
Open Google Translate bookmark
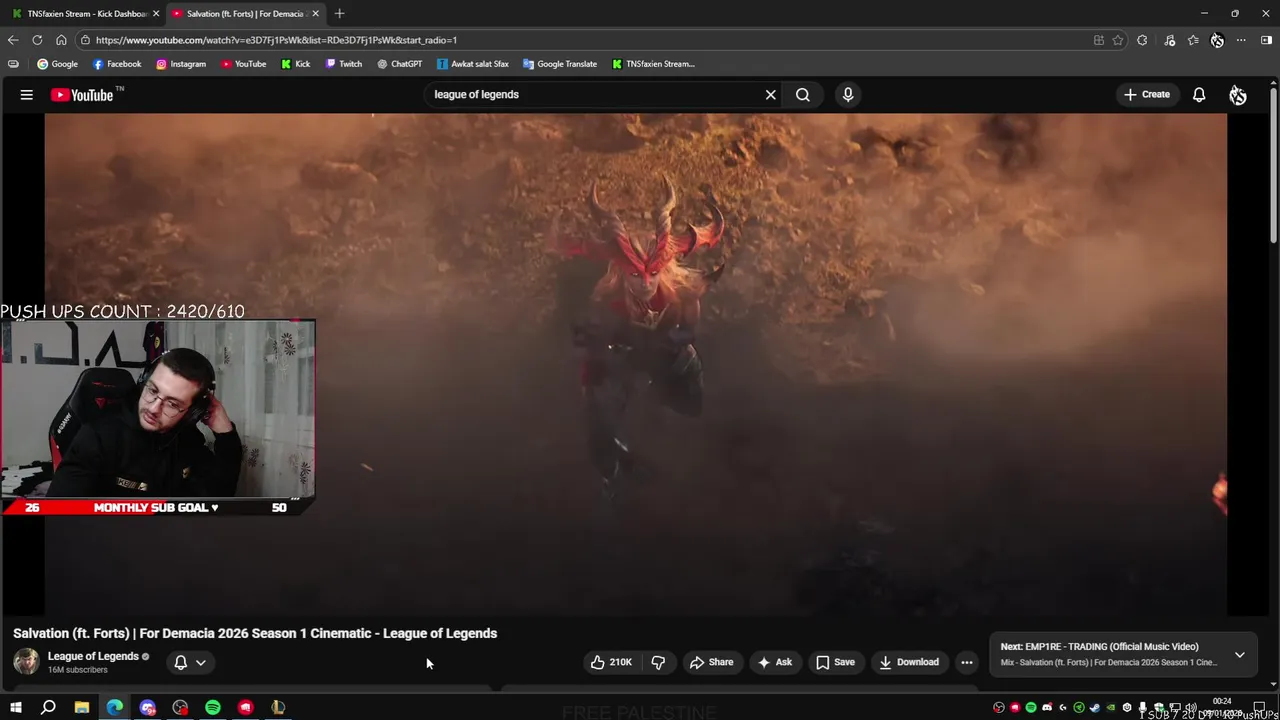pyautogui.click(x=560, y=64)
